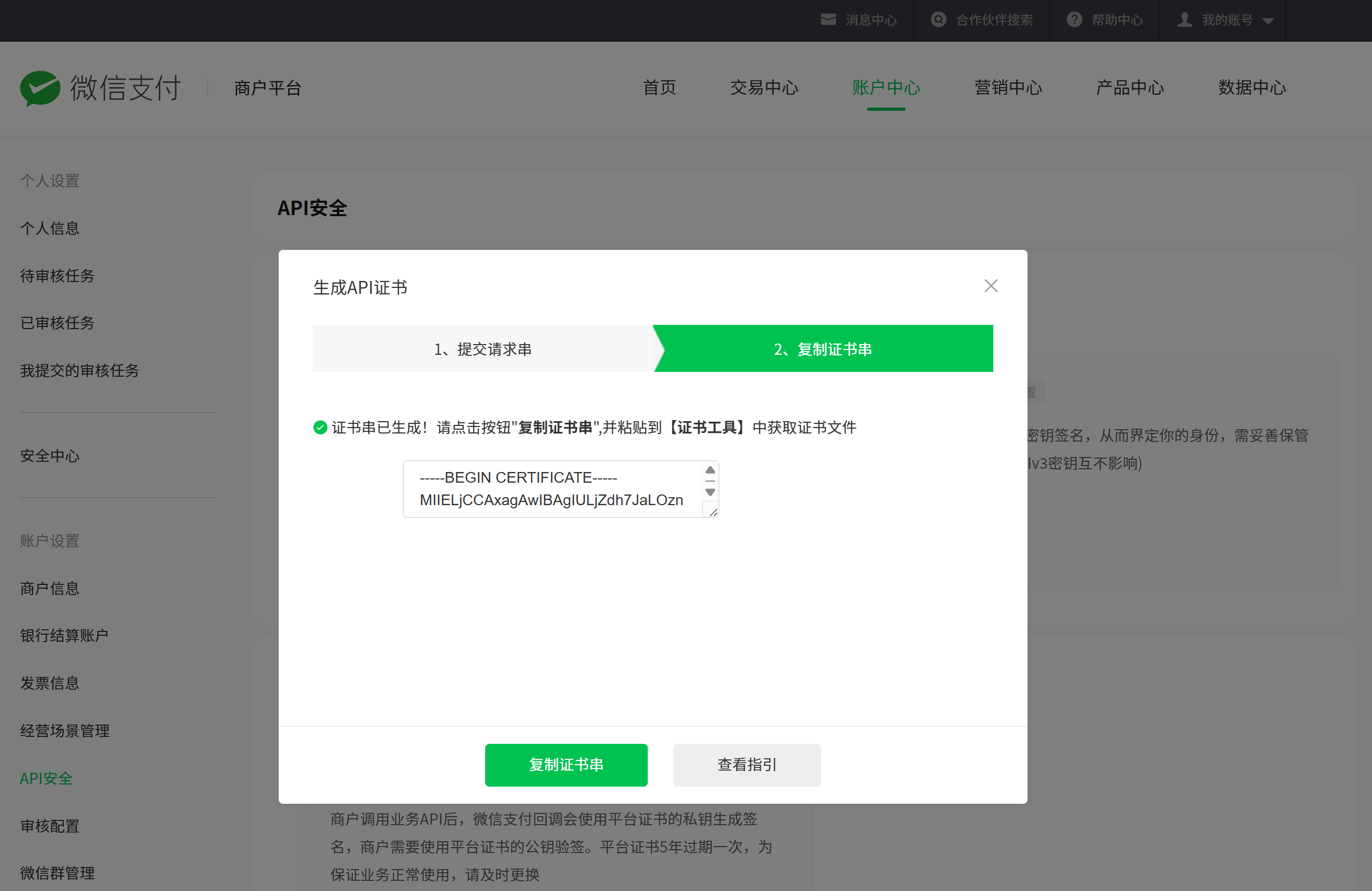Open 消息中心 envelope icon
Screen dimensions: 1372x891
829,20
